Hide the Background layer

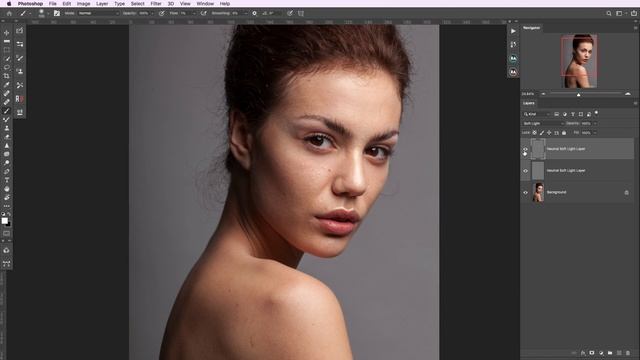[x=525, y=192]
